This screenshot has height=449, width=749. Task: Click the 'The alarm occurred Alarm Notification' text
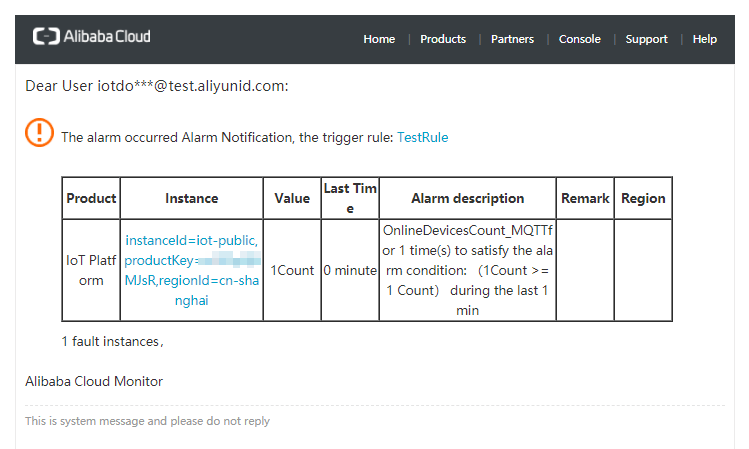pos(227,138)
